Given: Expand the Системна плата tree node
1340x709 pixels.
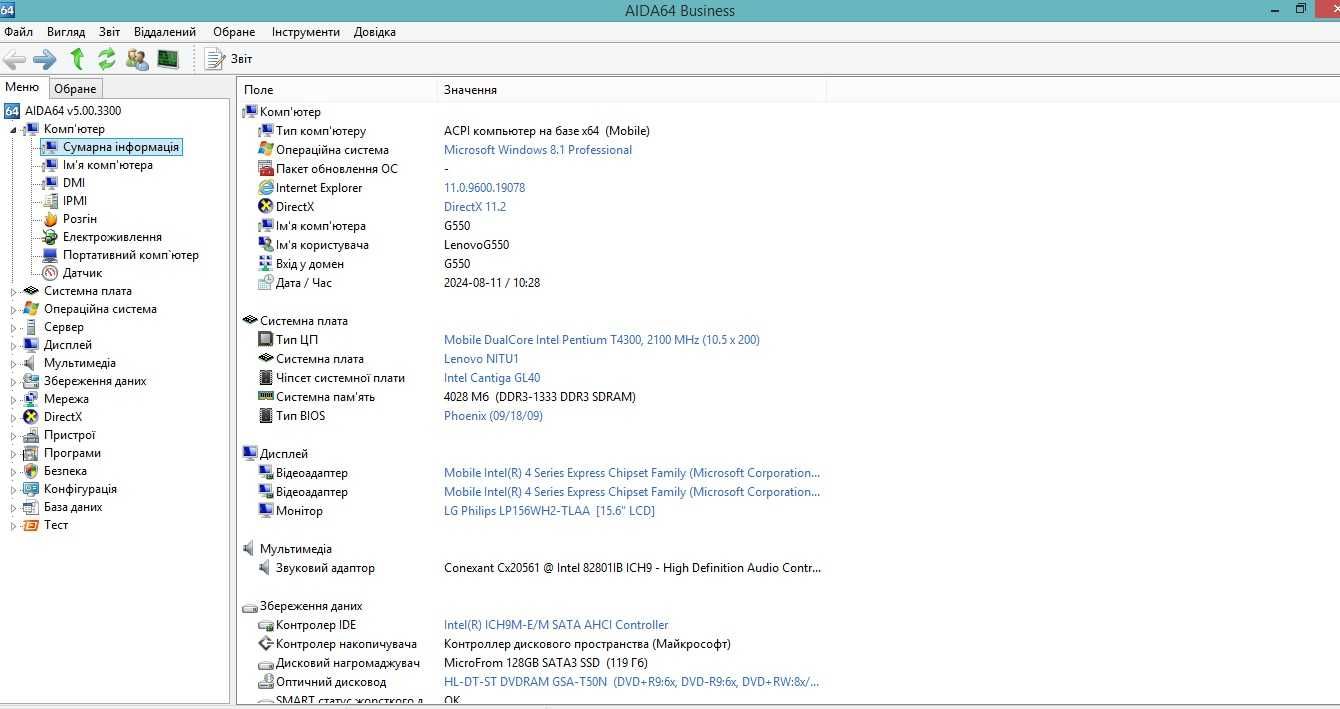Looking at the screenshot, I should point(14,291).
